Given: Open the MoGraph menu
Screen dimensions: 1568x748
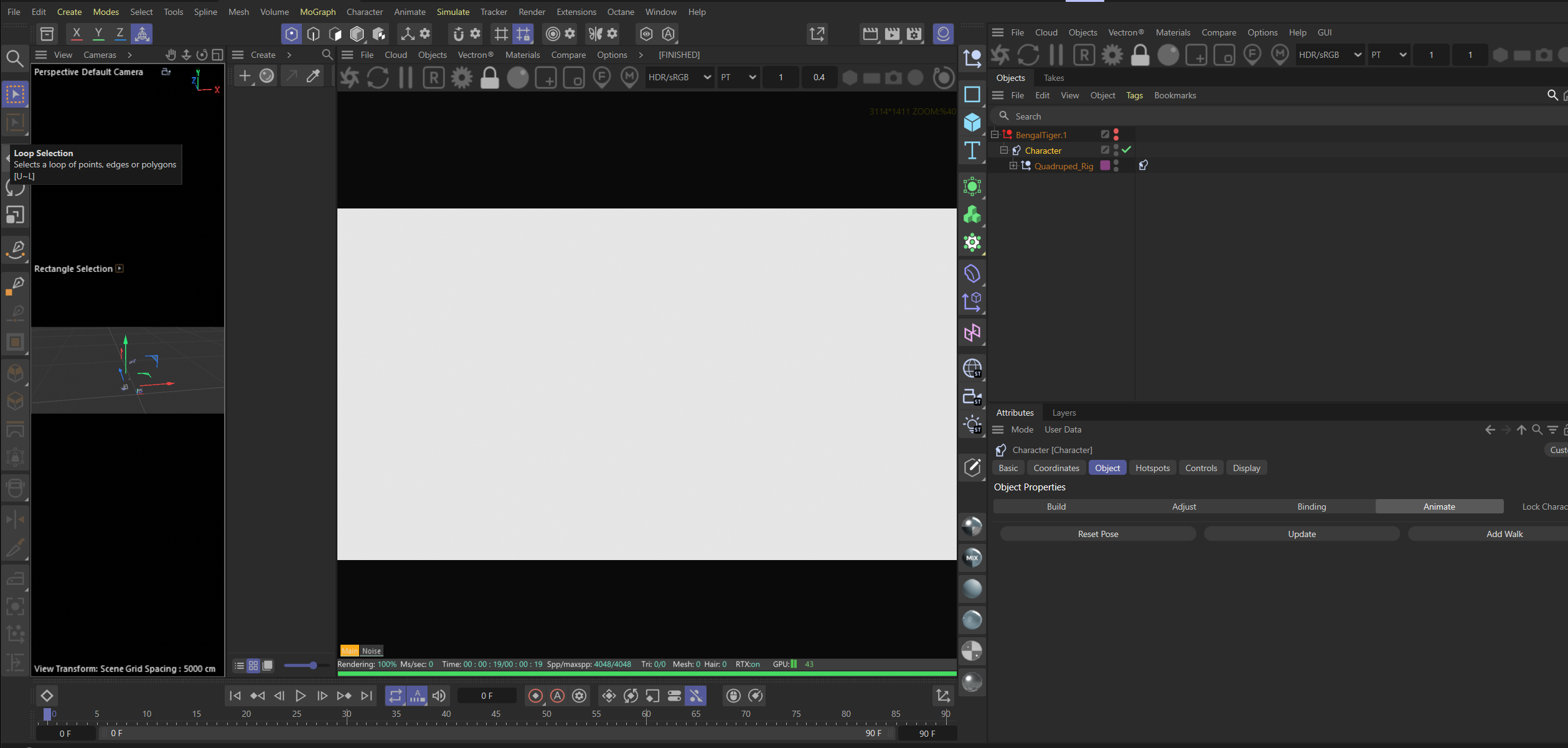Looking at the screenshot, I should coord(317,12).
